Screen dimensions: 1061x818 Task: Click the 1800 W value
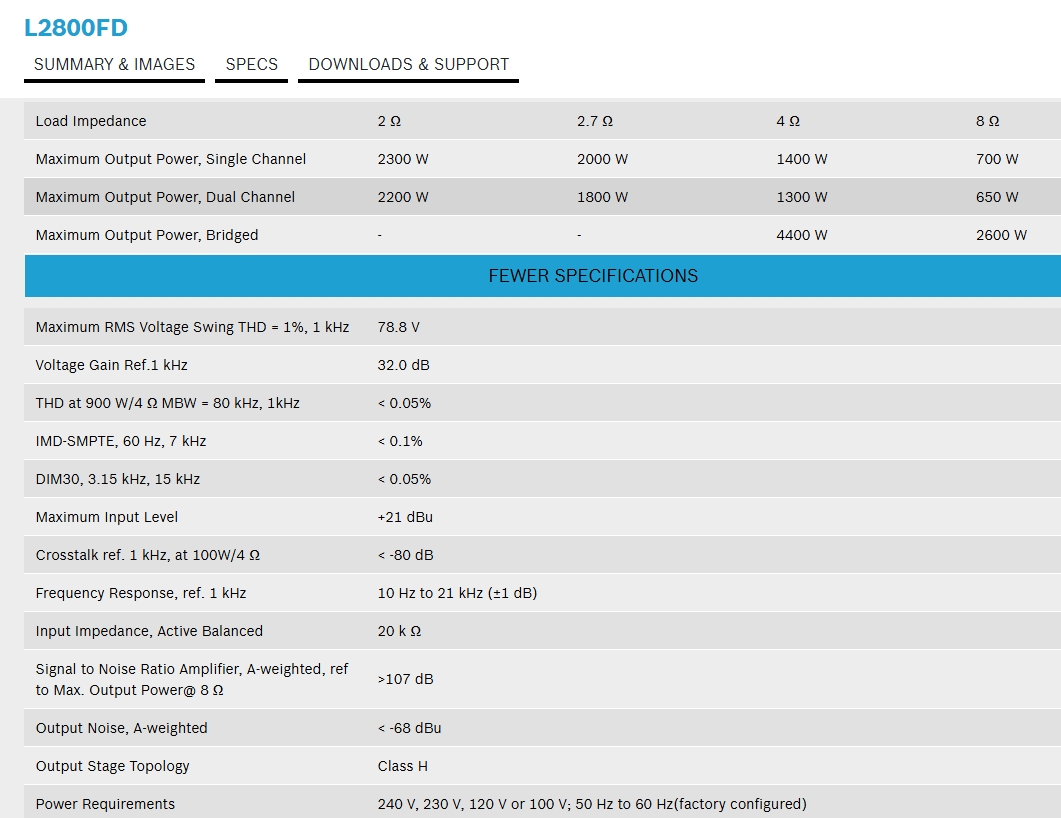coord(602,197)
